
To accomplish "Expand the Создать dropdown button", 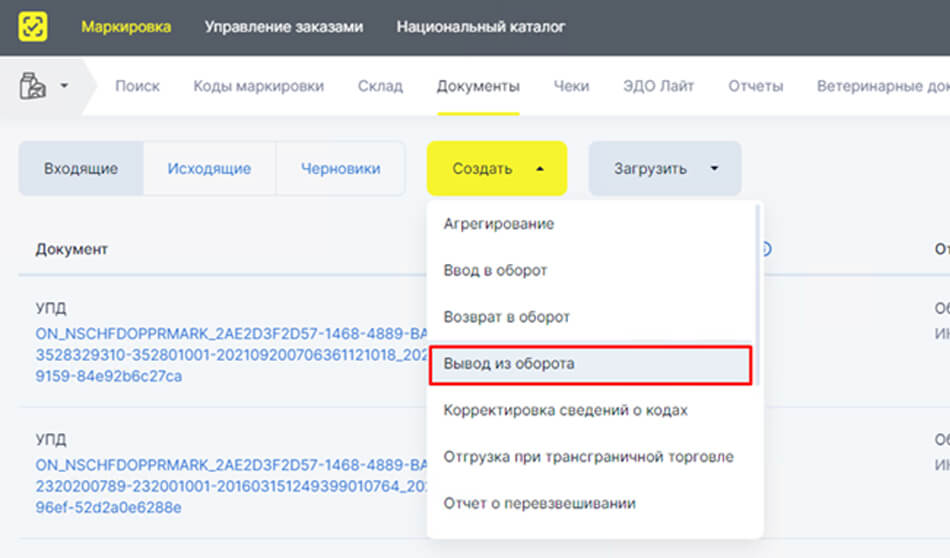I will [x=496, y=169].
